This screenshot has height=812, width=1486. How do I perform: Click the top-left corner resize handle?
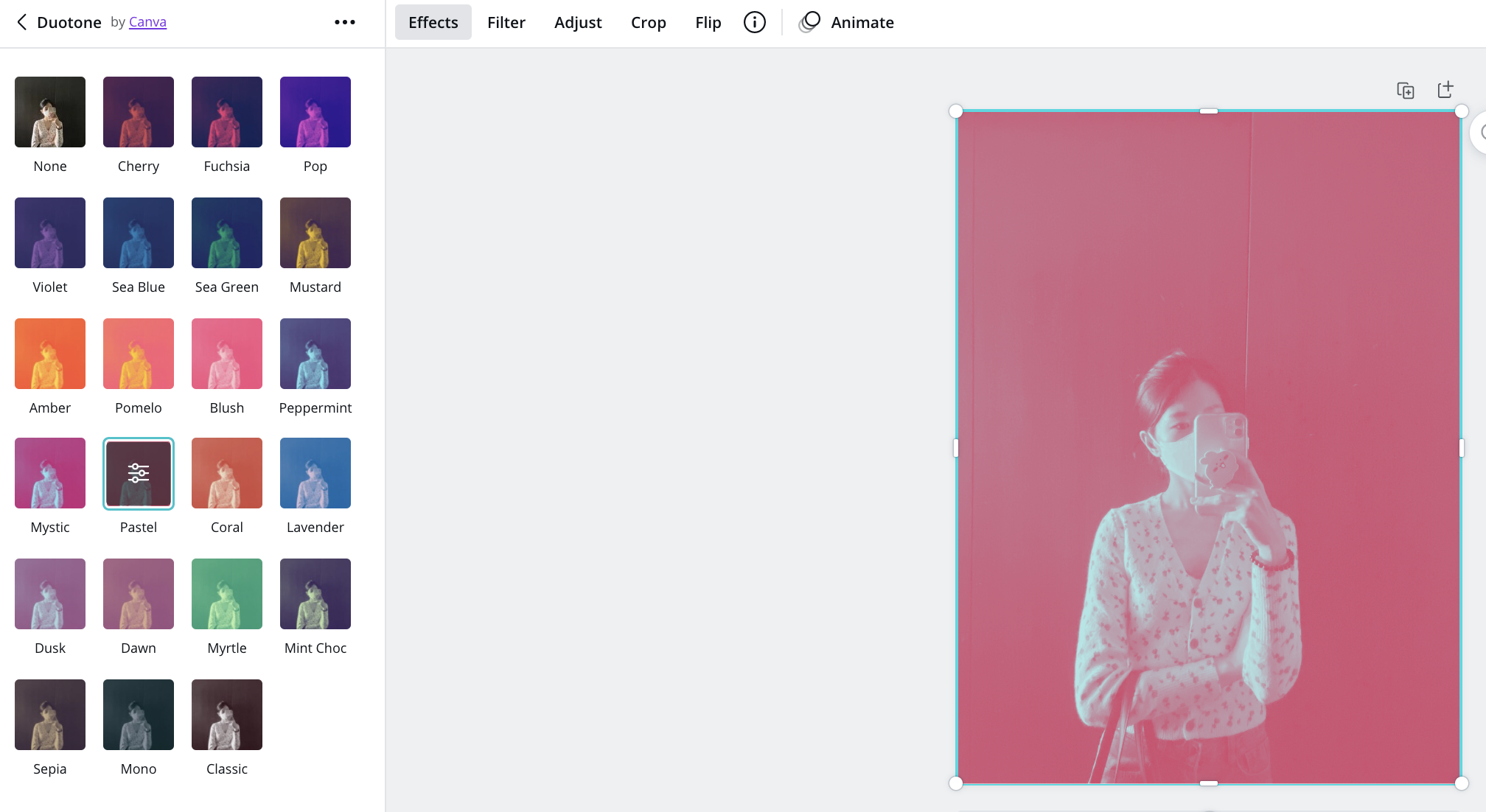tap(956, 111)
